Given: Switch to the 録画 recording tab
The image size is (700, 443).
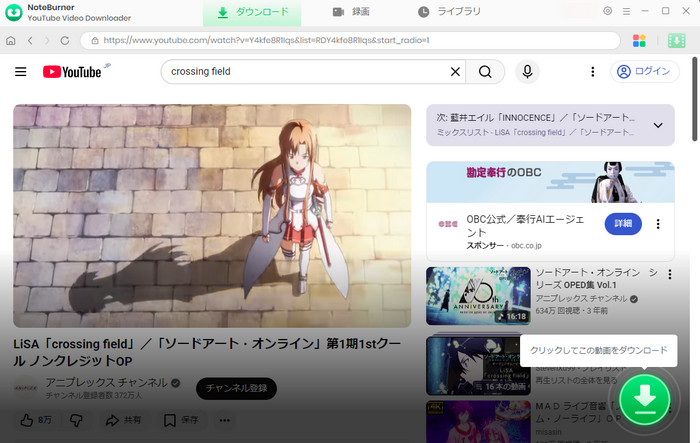Looking at the screenshot, I should click(351, 12).
